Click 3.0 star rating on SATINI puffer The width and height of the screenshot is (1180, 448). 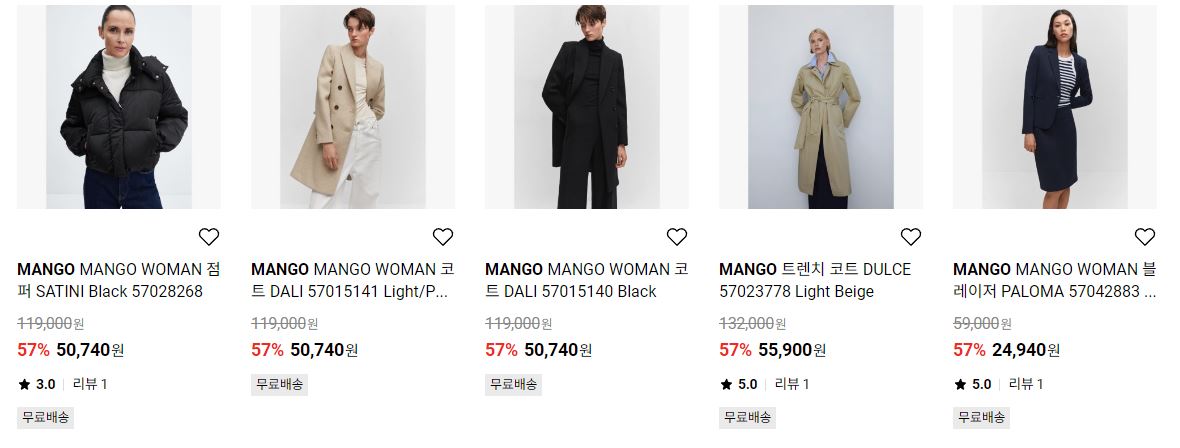click(x=37, y=384)
